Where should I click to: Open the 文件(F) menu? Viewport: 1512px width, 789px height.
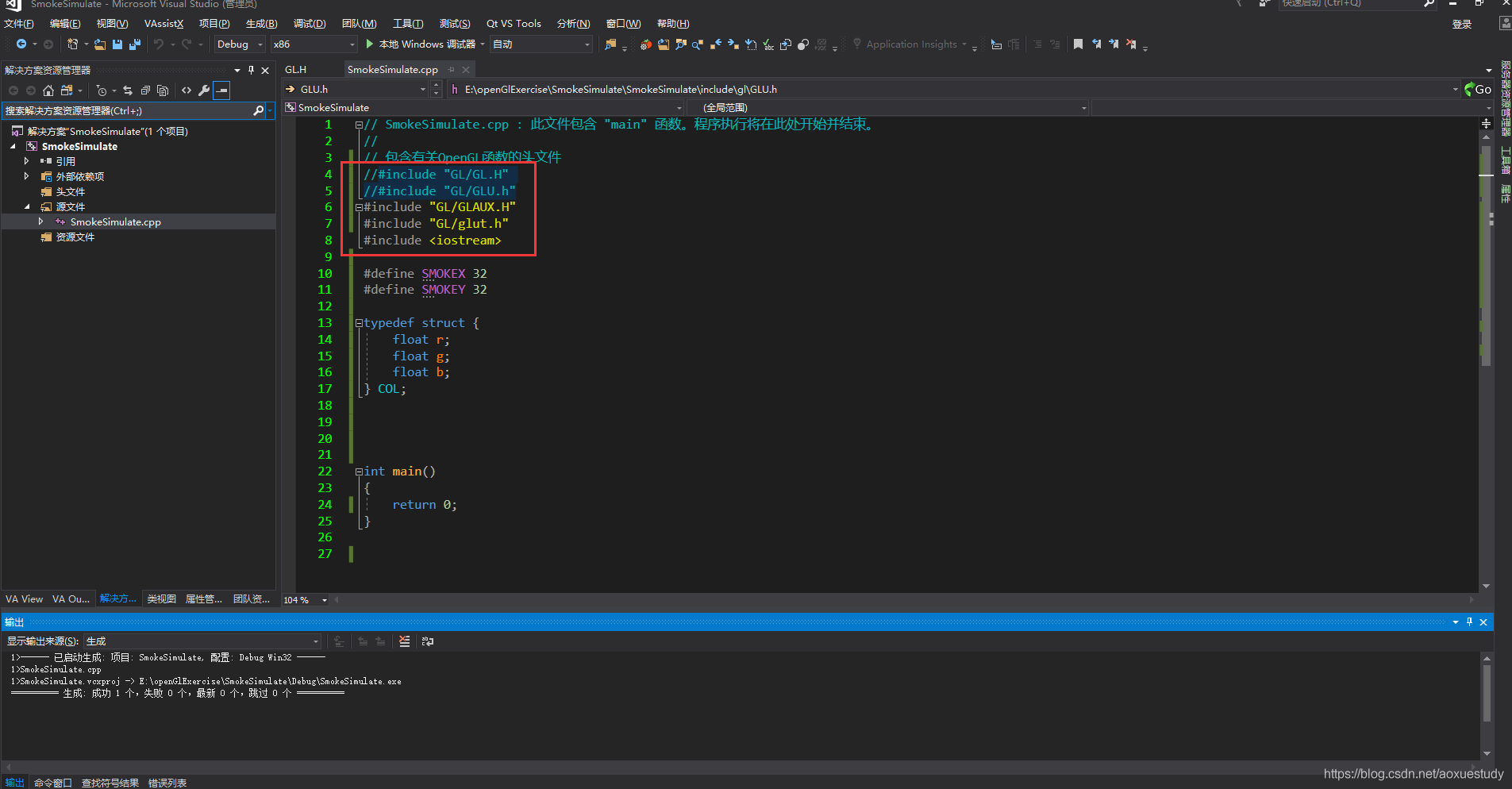pos(19,24)
